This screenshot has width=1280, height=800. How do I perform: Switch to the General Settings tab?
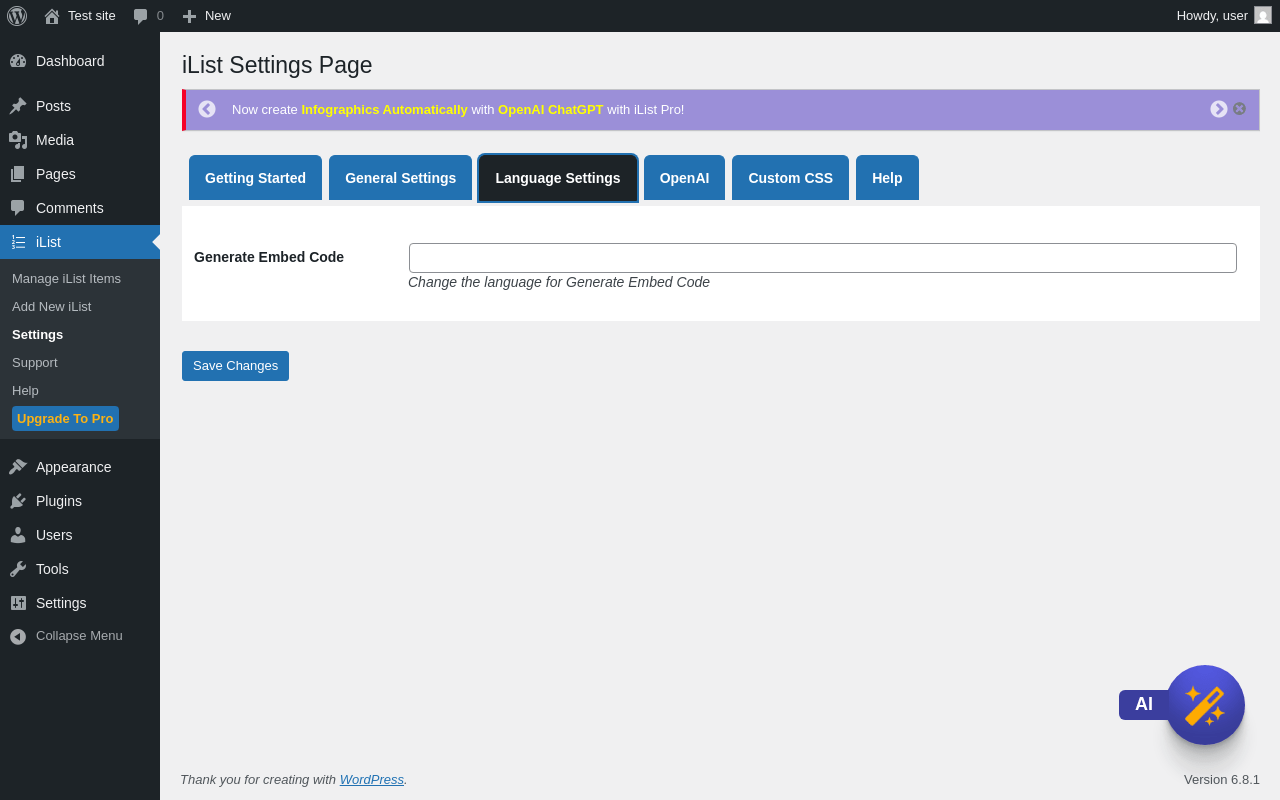pyautogui.click(x=400, y=178)
